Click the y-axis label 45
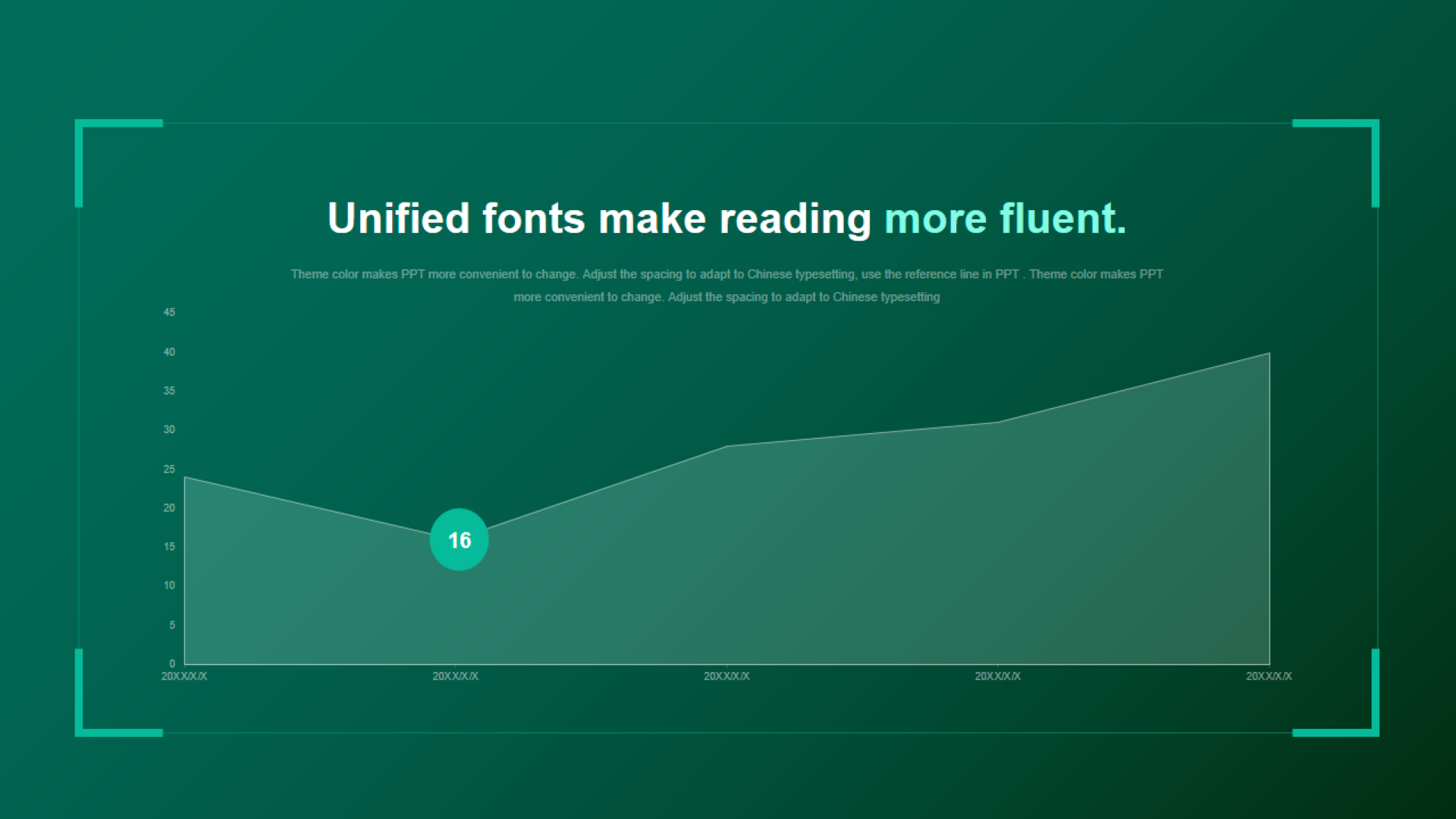 point(169,312)
